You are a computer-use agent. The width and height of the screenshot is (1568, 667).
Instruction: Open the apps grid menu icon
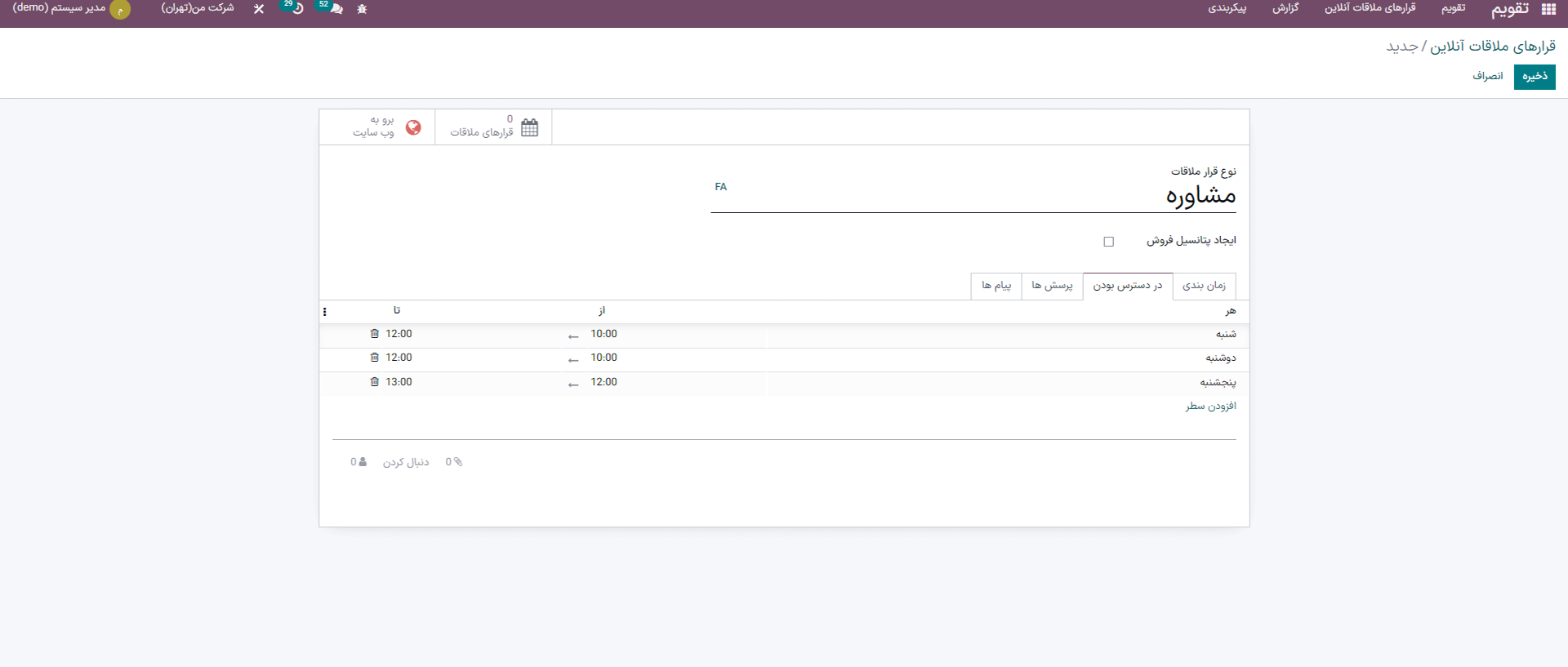[1548, 9]
